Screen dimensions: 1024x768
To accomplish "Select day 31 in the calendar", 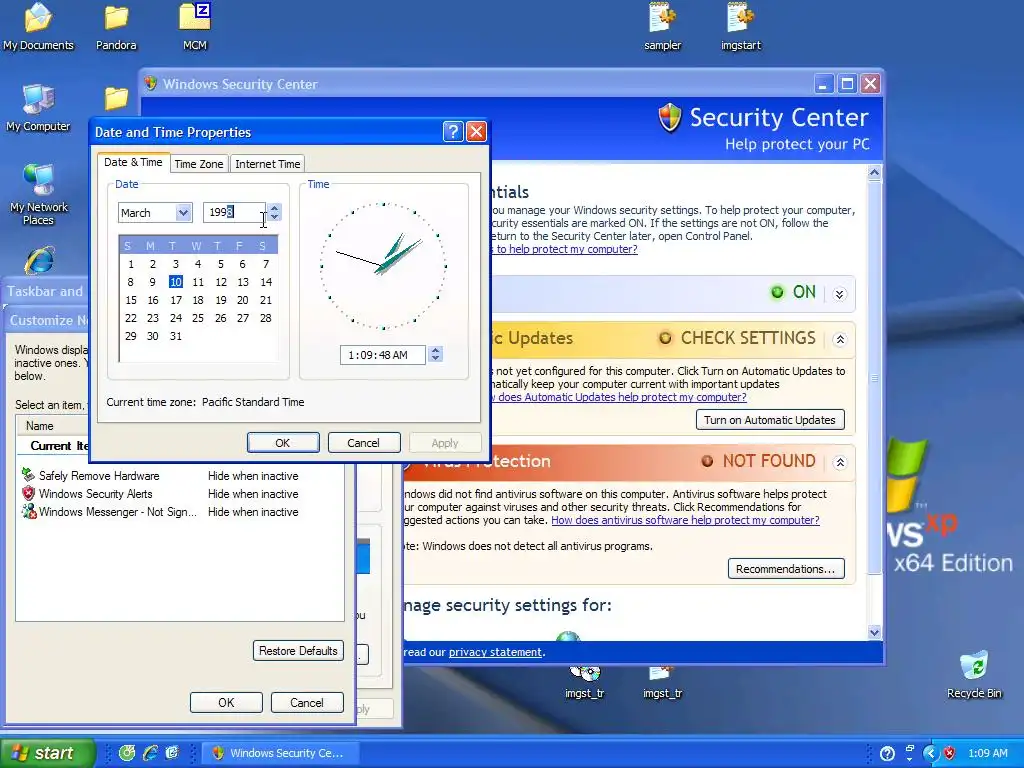I will (x=176, y=336).
